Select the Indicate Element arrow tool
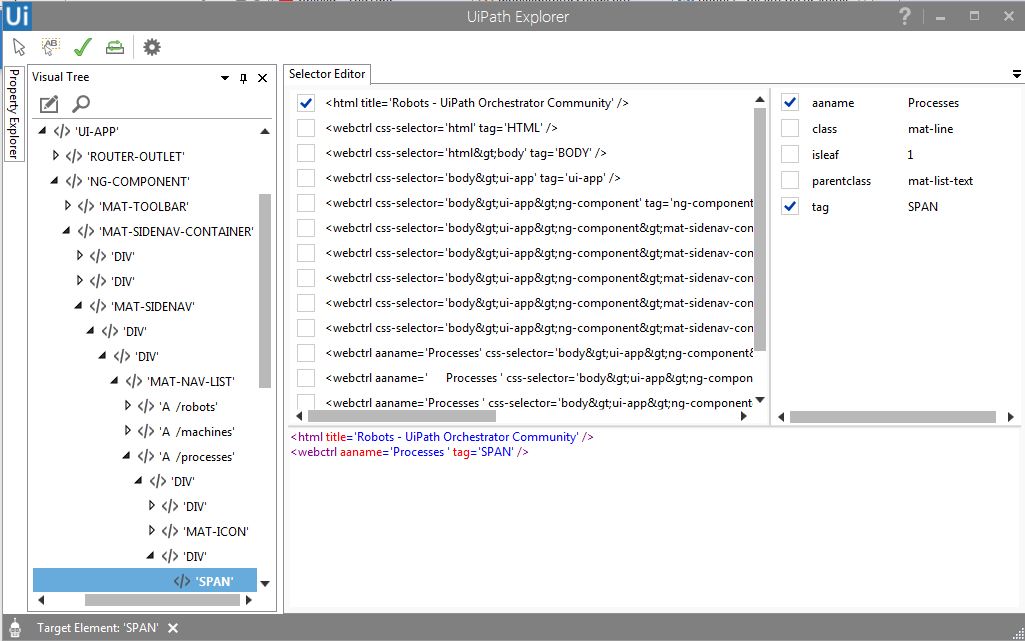The height and width of the screenshot is (641, 1025). 19,46
